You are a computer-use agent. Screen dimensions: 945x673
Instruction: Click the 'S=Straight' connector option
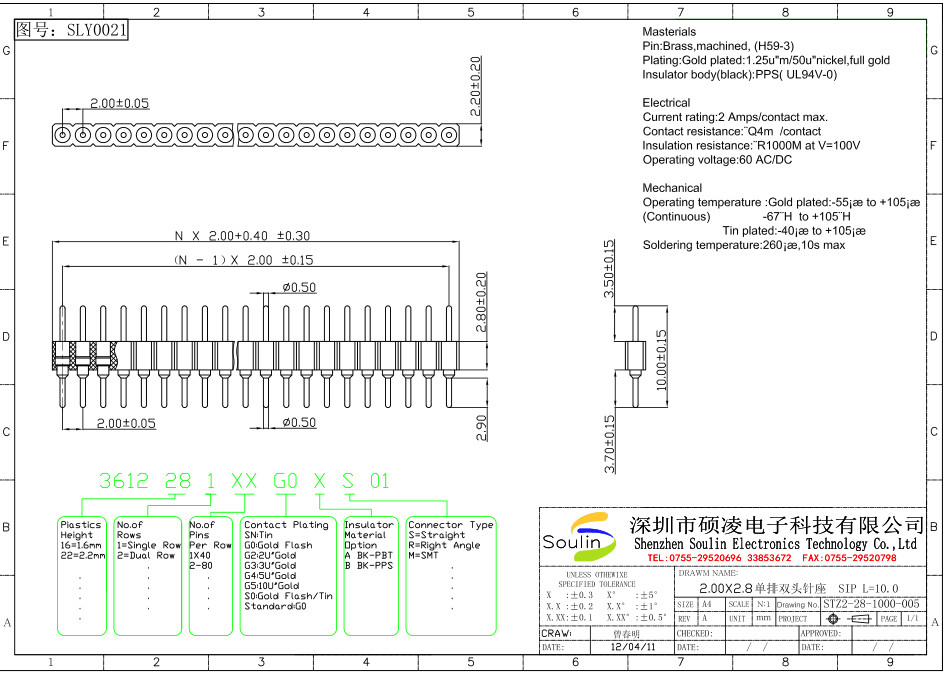tap(437, 535)
